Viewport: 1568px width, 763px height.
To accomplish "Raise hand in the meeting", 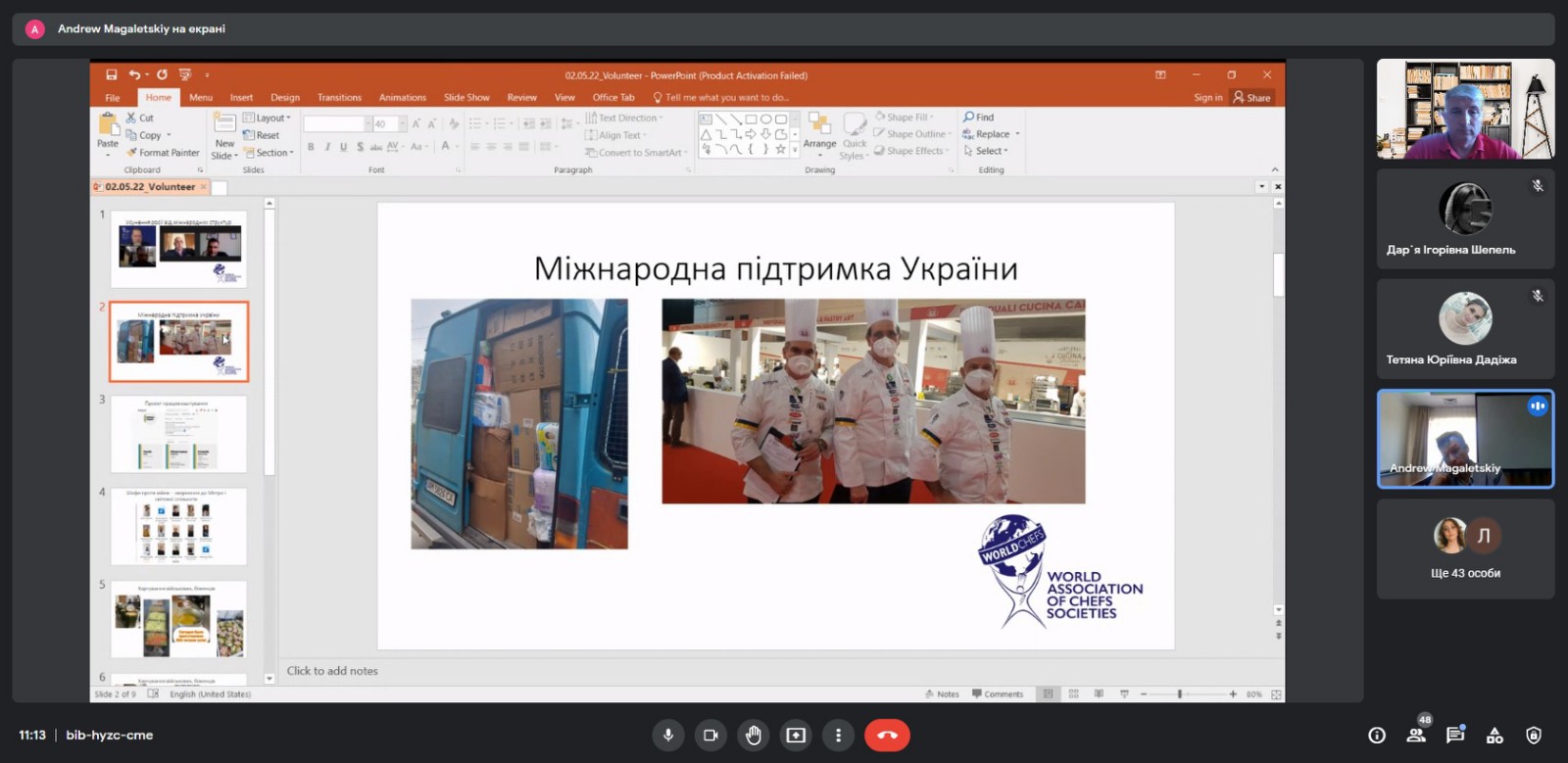I will (754, 736).
